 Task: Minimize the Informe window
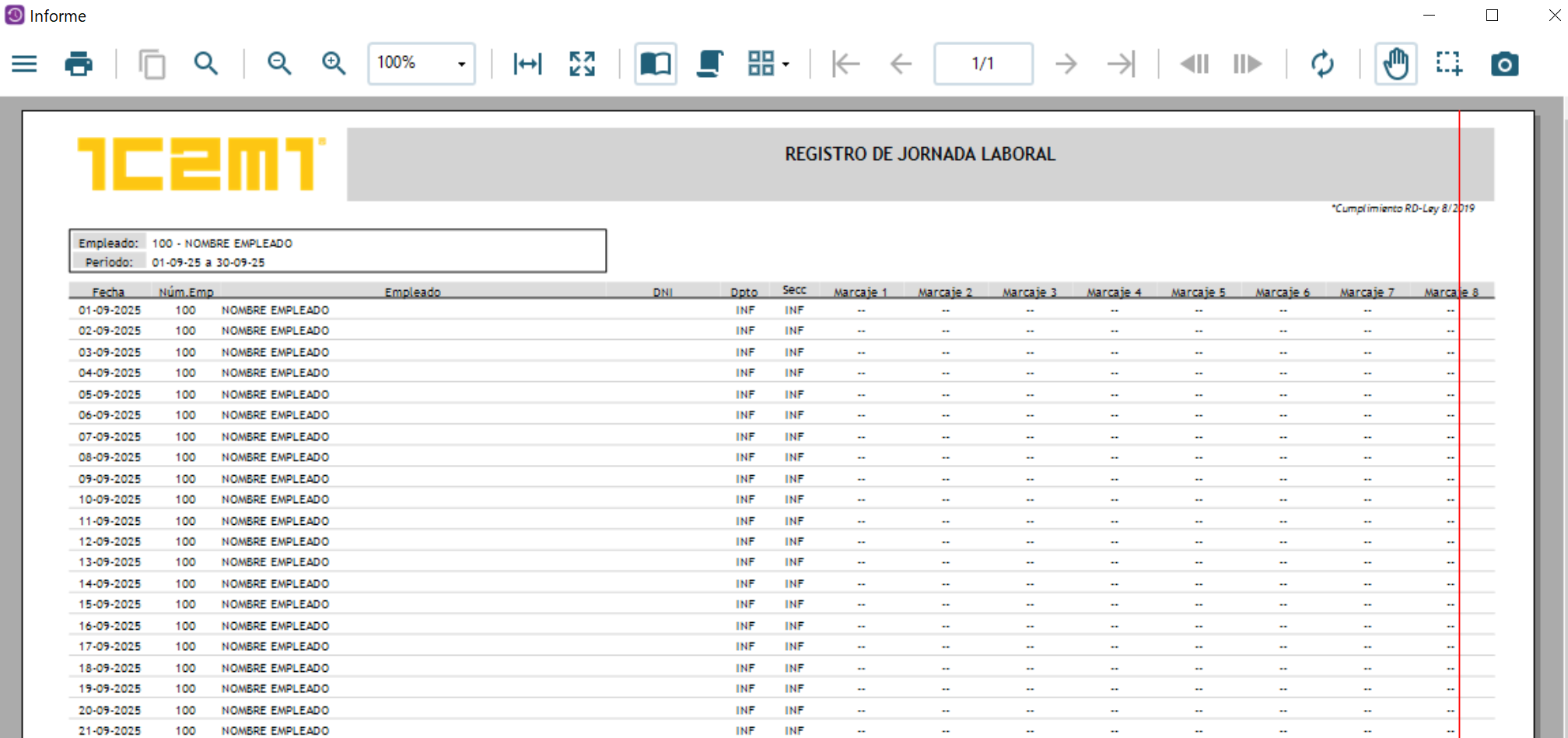1429,16
